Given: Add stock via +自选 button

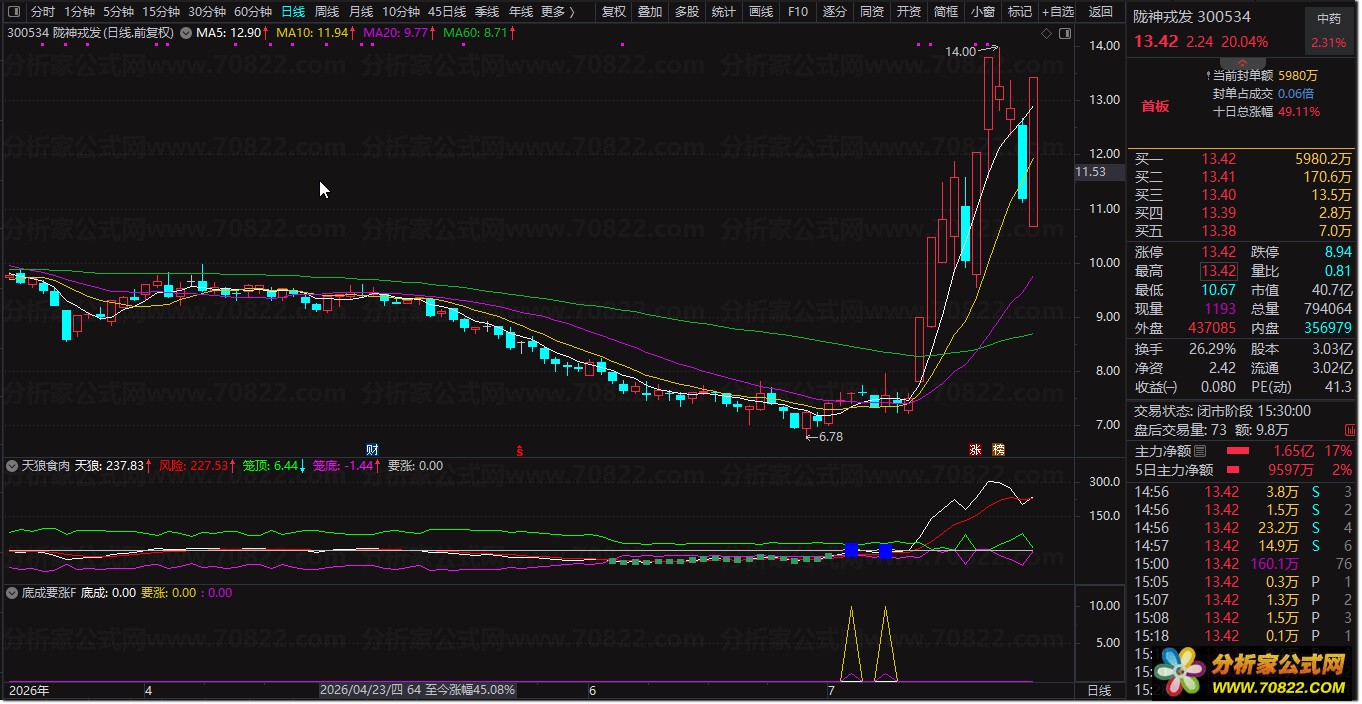Looking at the screenshot, I should [1057, 12].
